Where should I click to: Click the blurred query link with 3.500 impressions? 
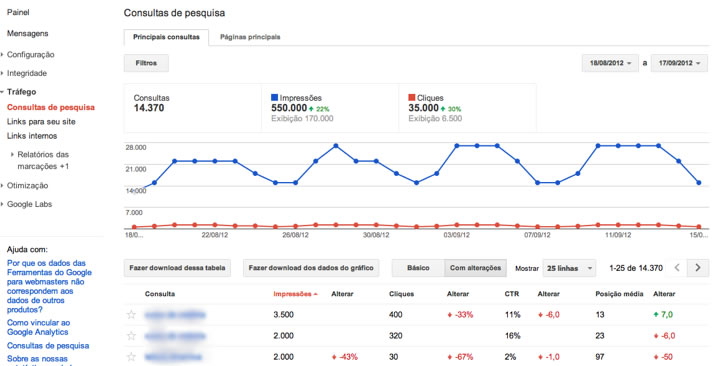tap(175, 315)
